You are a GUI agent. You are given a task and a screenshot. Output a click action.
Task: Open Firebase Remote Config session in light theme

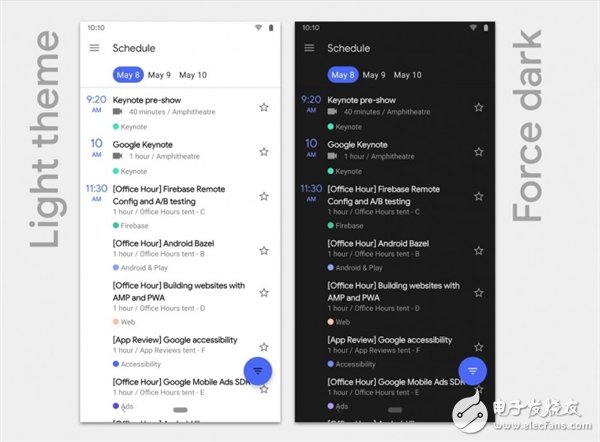pos(178,195)
